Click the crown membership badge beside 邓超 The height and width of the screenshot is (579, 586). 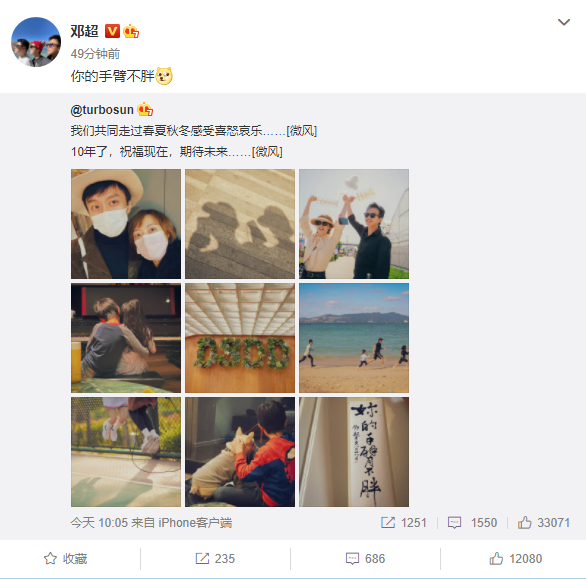point(131,31)
